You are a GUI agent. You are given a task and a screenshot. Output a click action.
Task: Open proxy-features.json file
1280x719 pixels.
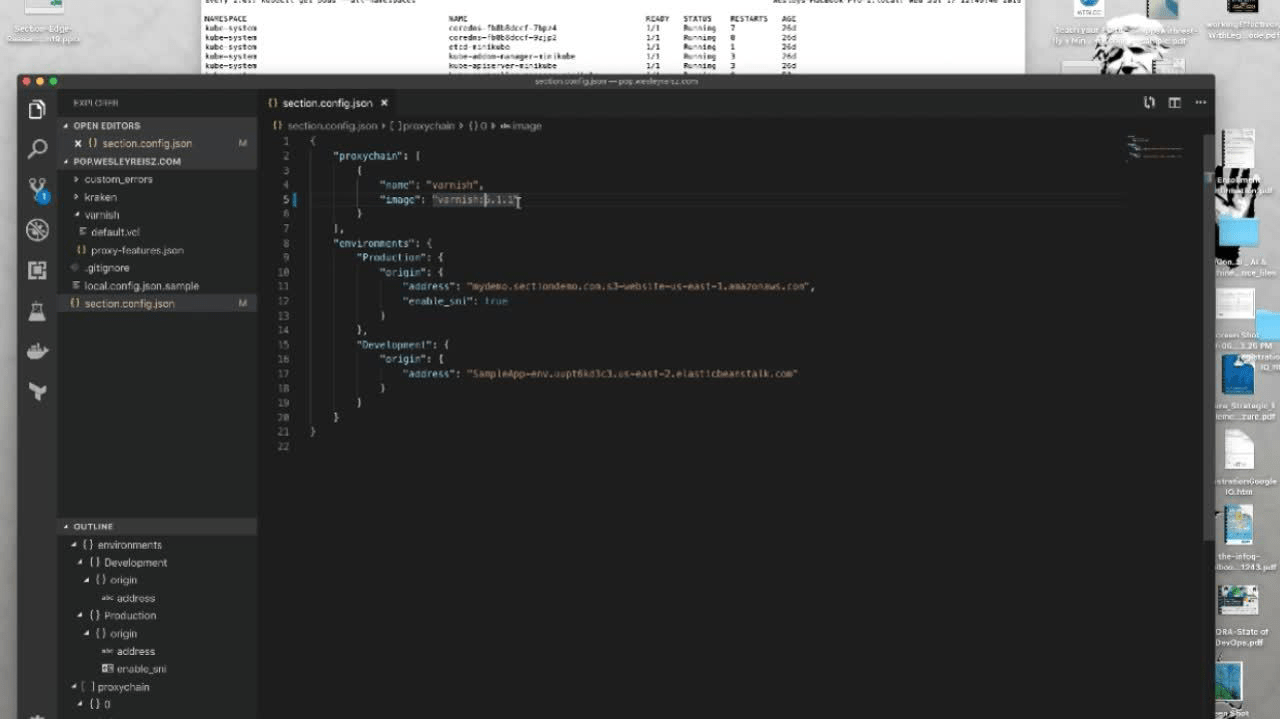tap(137, 250)
